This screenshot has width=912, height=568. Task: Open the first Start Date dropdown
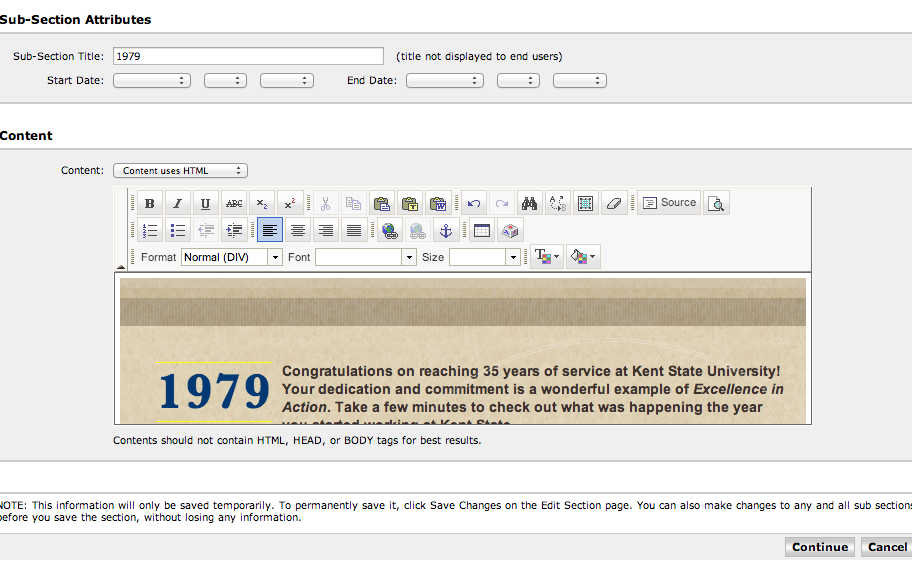coord(152,81)
